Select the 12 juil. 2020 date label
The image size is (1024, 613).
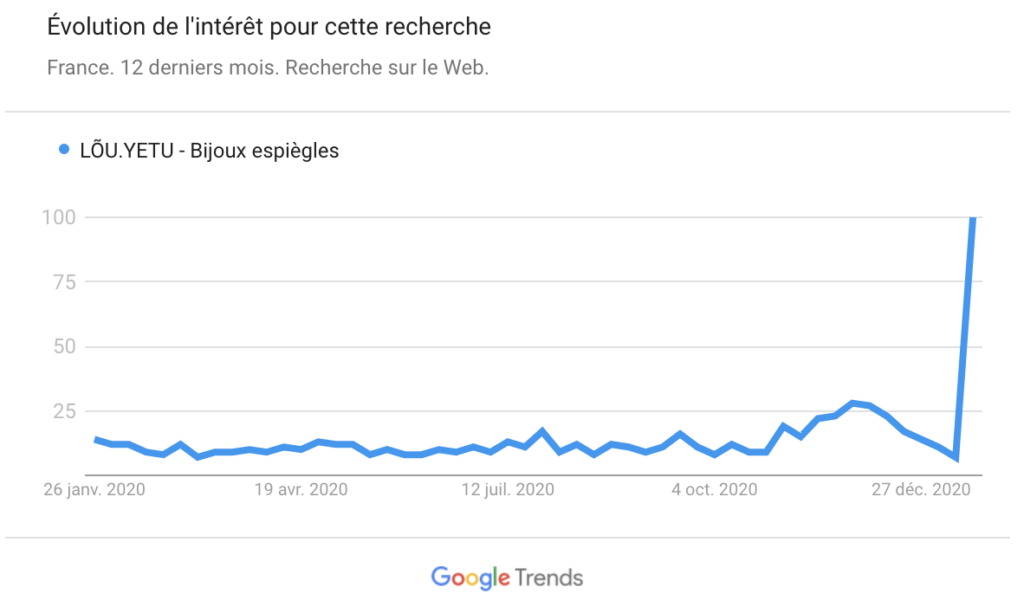point(505,490)
